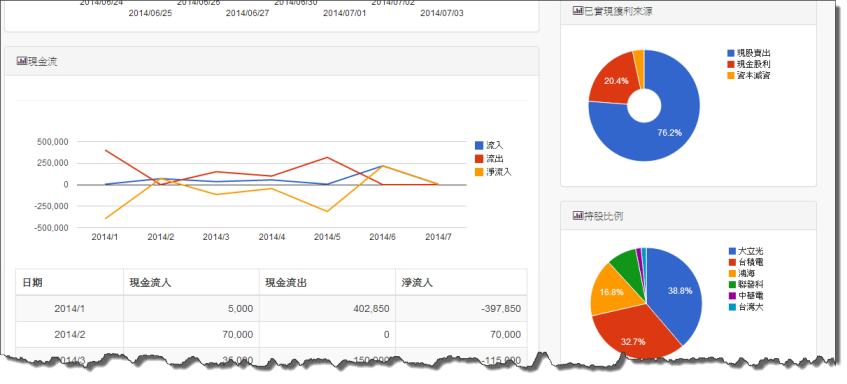This screenshot has width=847, height=384.
Task: Click the blue 現股賣出 legend swatch
Action: tap(731, 53)
